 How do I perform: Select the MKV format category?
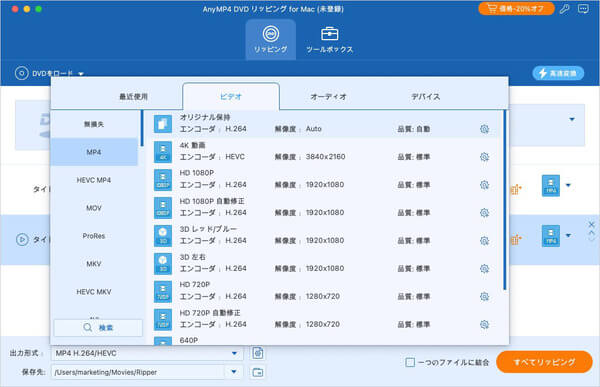pos(94,264)
